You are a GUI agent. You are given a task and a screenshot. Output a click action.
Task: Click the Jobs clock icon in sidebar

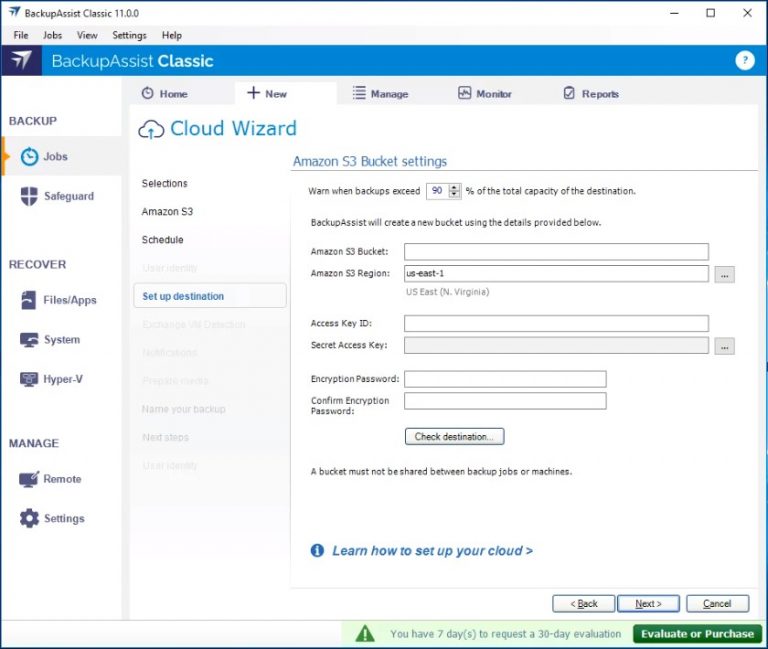pyautogui.click(x=29, y=157)
